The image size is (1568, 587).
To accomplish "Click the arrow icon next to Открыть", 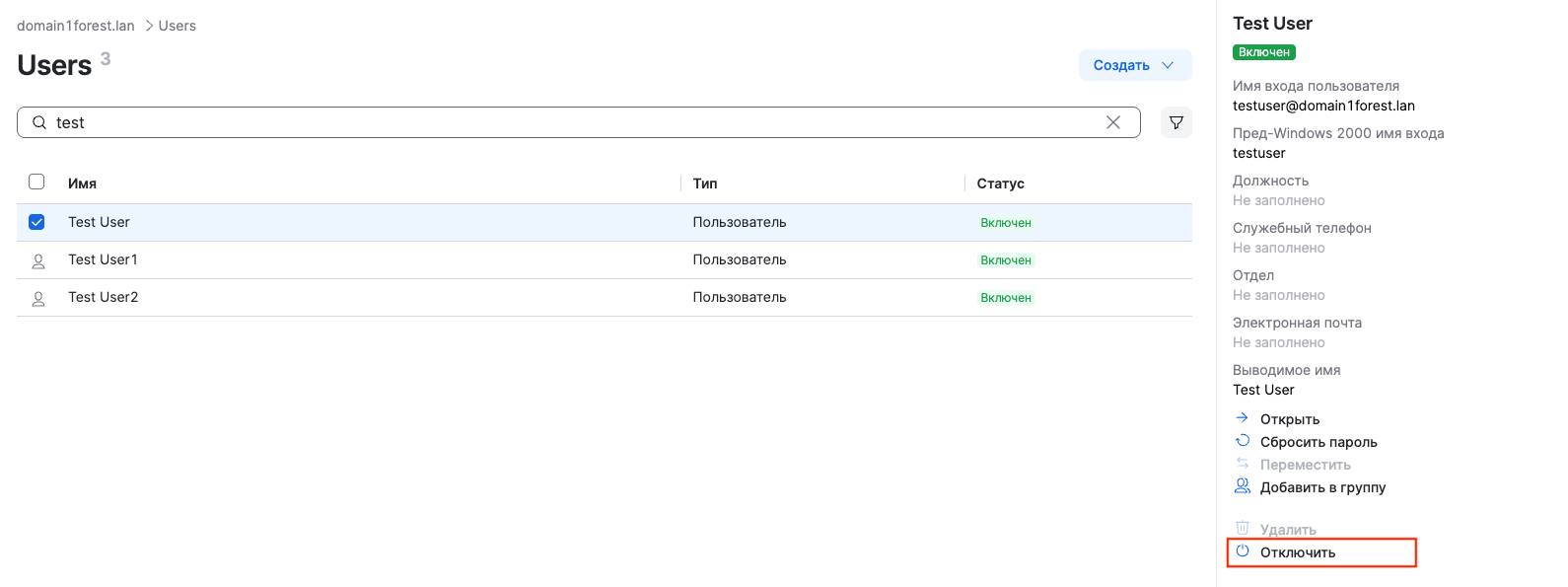I will pos(1243,418).
